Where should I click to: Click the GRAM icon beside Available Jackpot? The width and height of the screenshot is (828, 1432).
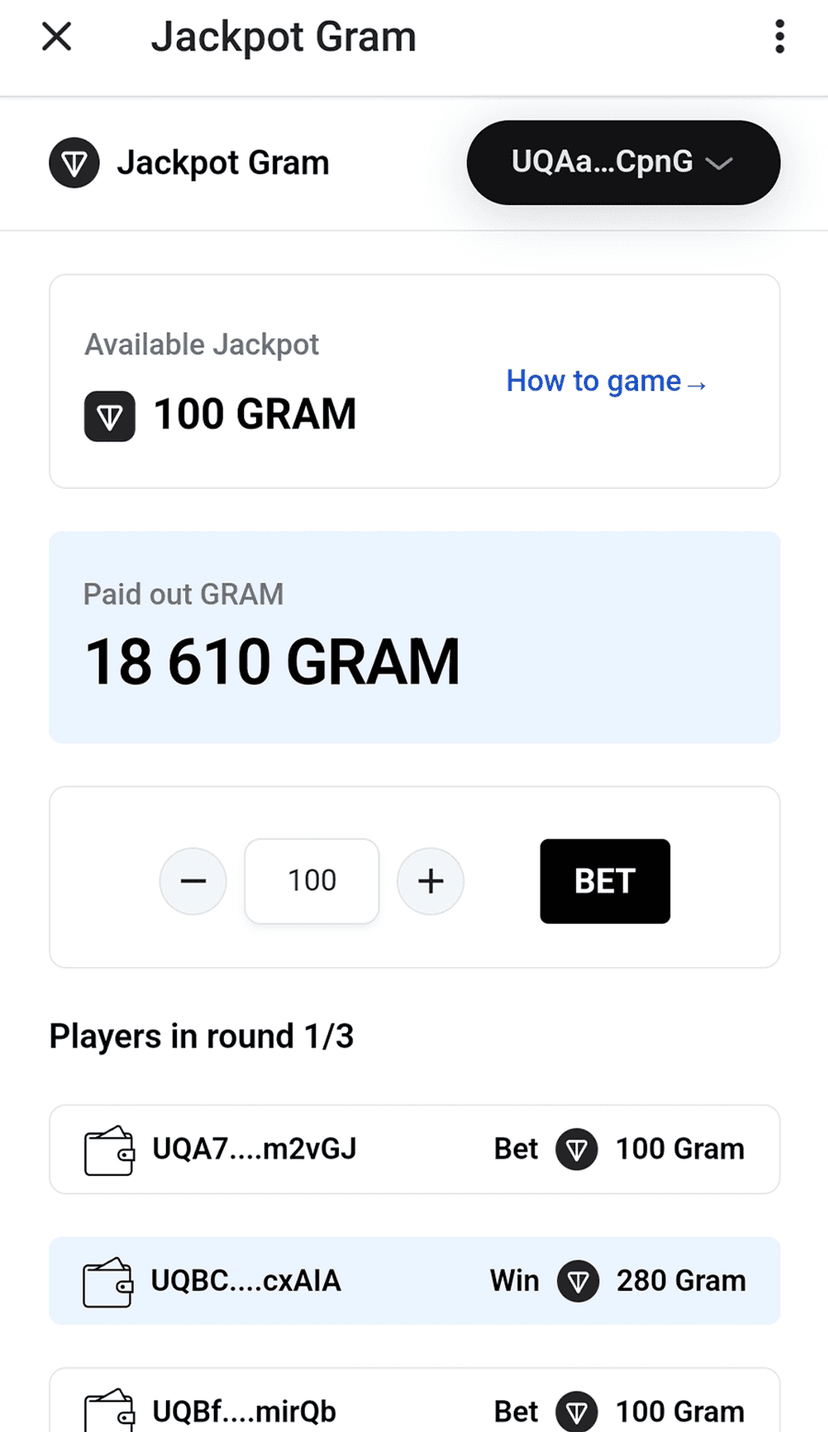[x=110, y=415]
